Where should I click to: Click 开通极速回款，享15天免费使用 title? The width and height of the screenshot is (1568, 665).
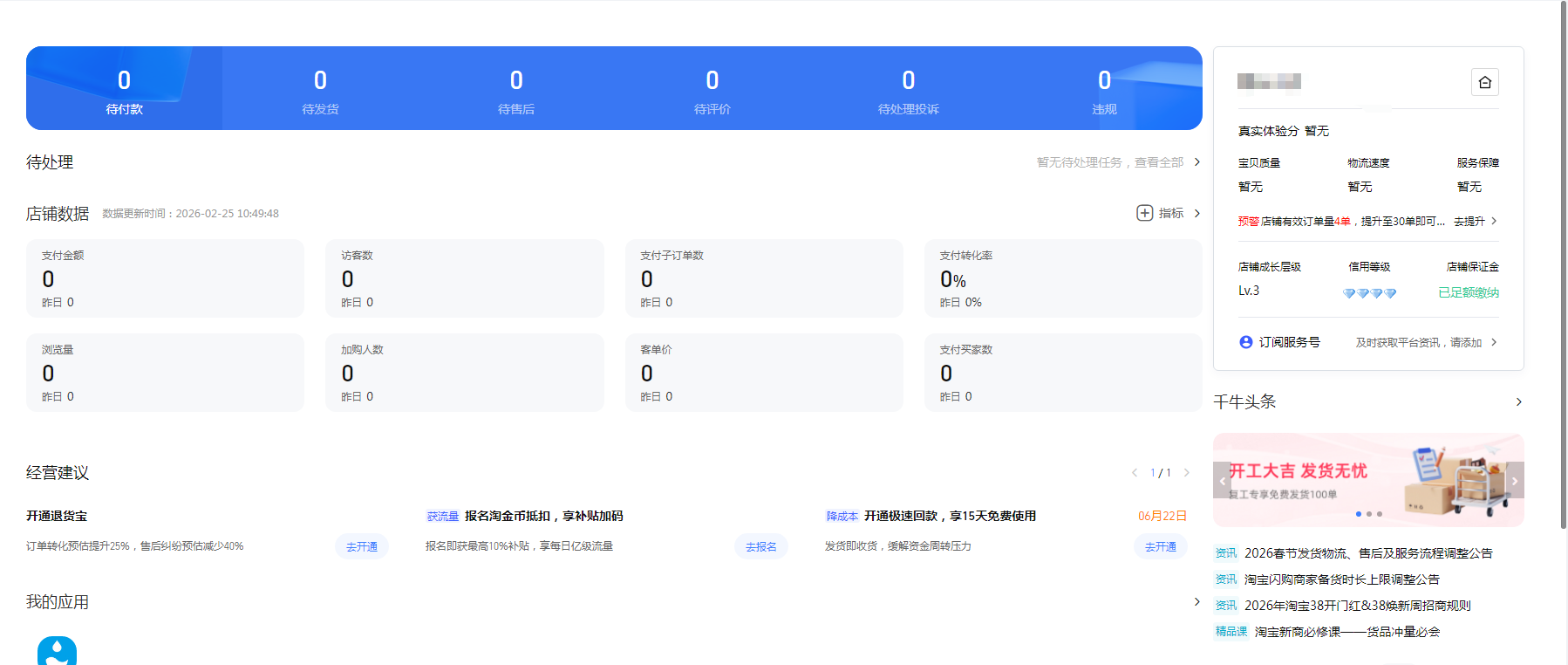click(x=950, y=517)
